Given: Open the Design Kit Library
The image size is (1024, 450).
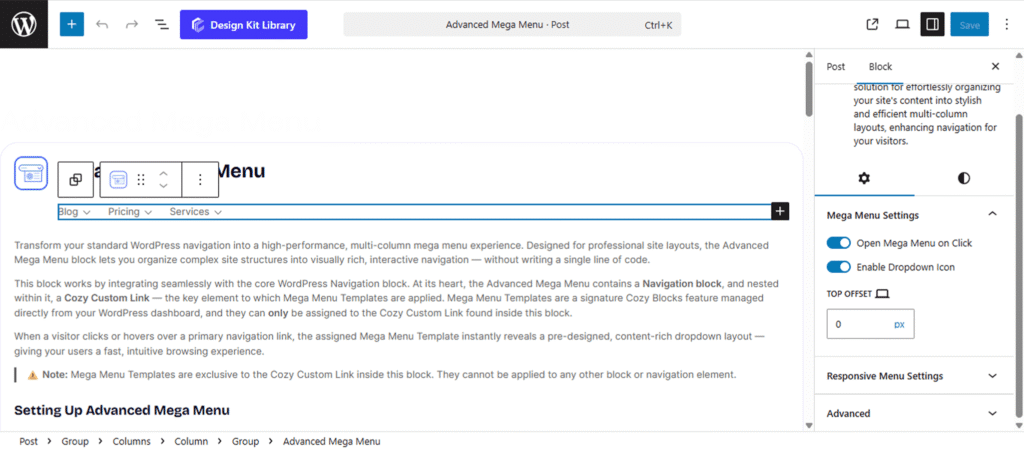Looking at the screenshot, I should (x=244, y=25).
